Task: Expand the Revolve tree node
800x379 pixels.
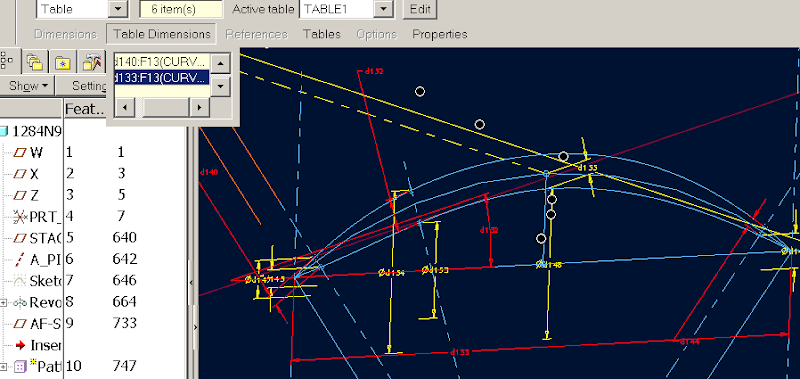Action: tap(4, 302)
